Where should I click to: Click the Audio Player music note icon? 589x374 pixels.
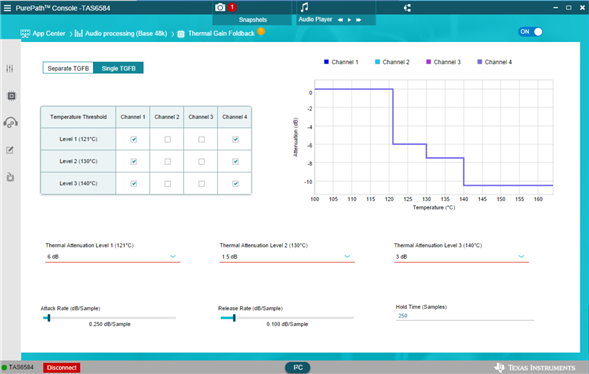305,7
